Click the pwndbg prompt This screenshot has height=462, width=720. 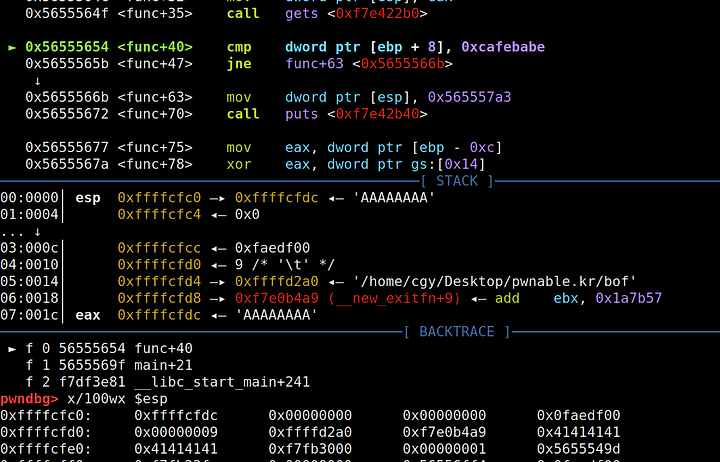point(29,399)
